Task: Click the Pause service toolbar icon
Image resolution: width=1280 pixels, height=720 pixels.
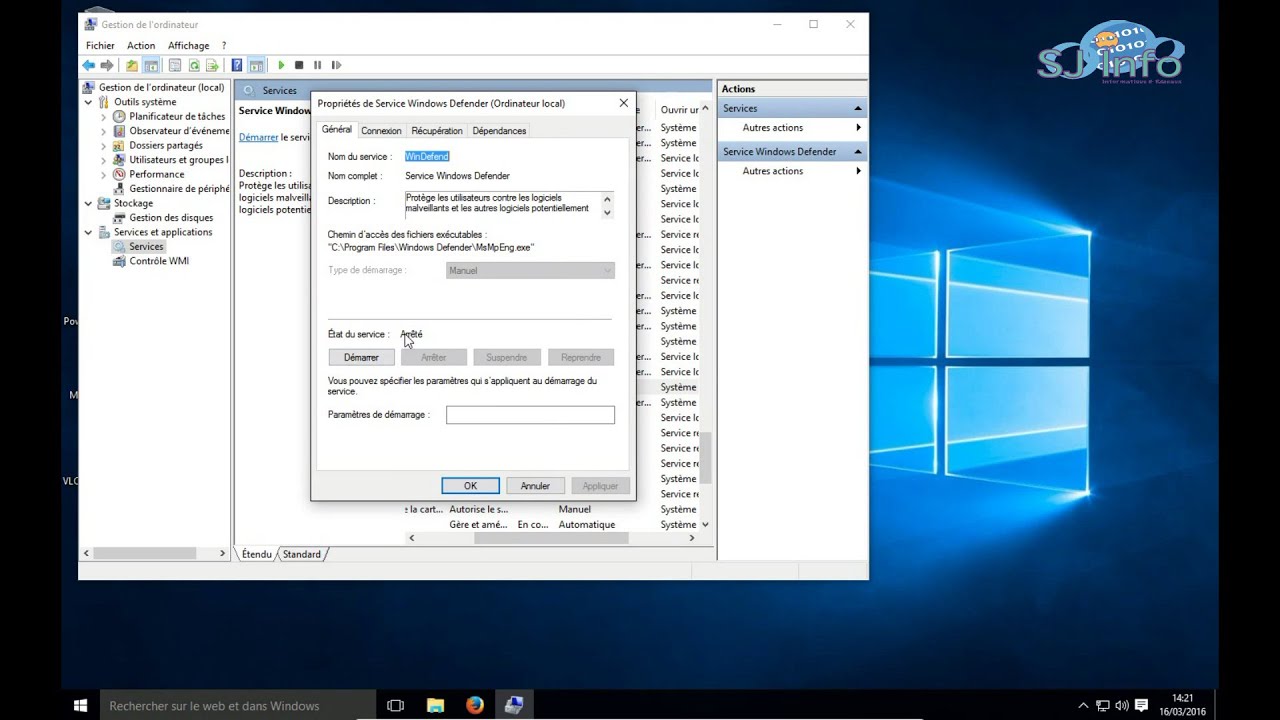Action: click(x=318, y=65)
